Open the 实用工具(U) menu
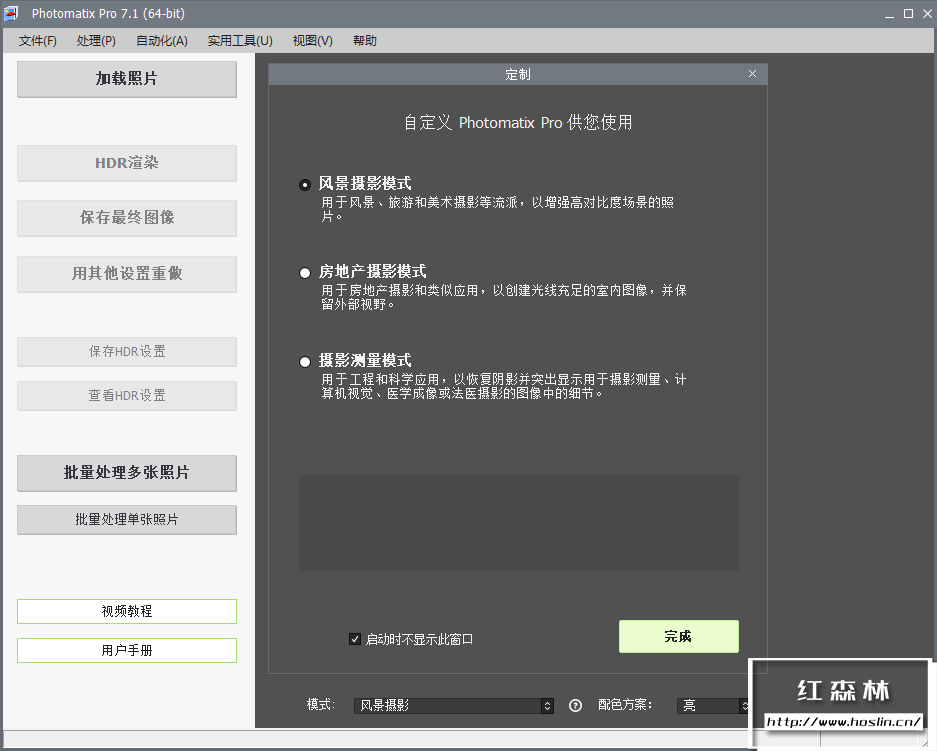The image size is (937, 751). [x=240, y=41]
